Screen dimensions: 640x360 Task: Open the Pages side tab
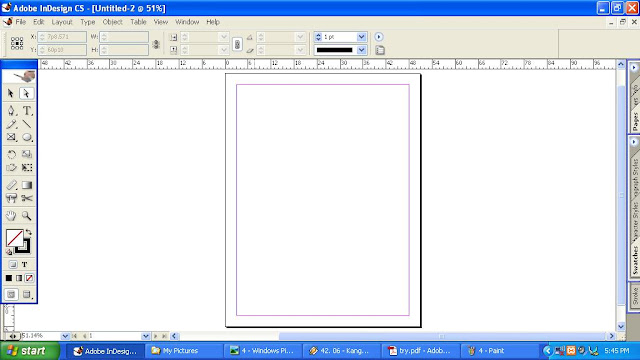coord(635,121)
